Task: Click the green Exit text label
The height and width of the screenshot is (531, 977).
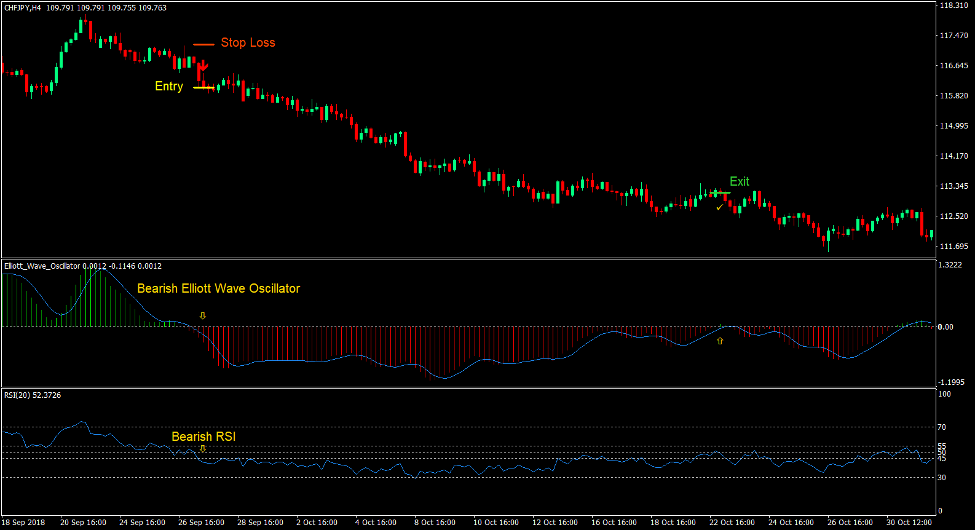Action: coord(739,182)
